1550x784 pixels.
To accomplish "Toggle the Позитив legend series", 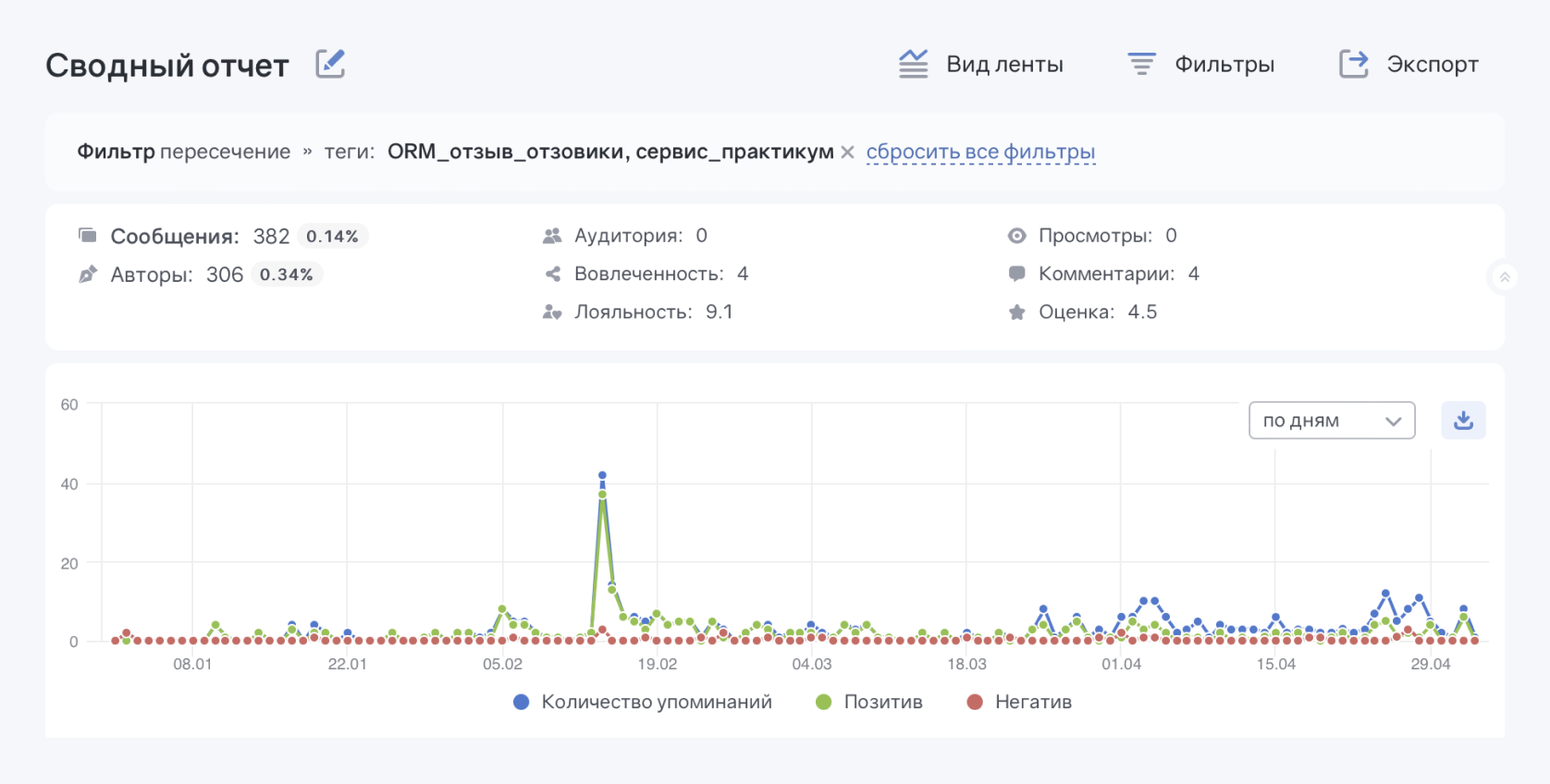I will pos(869,702).
